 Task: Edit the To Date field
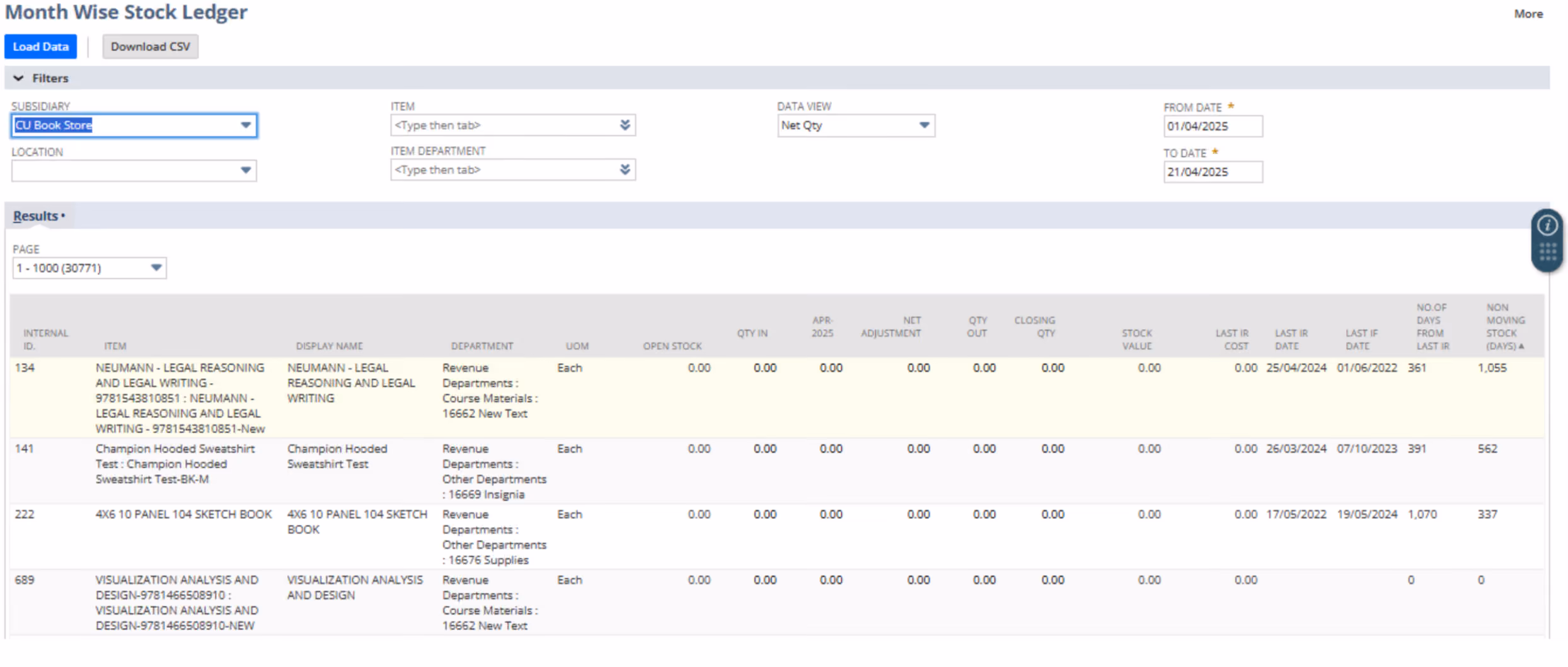point(1213,172)
